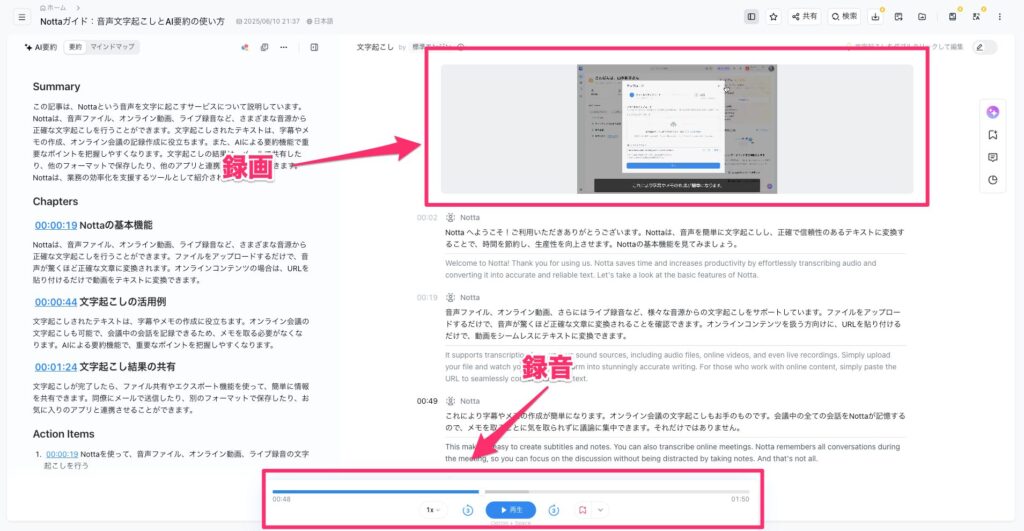1024x531 pixels.
Task: Click the colorful AI regenerate icon
Action: coord(245,47)
